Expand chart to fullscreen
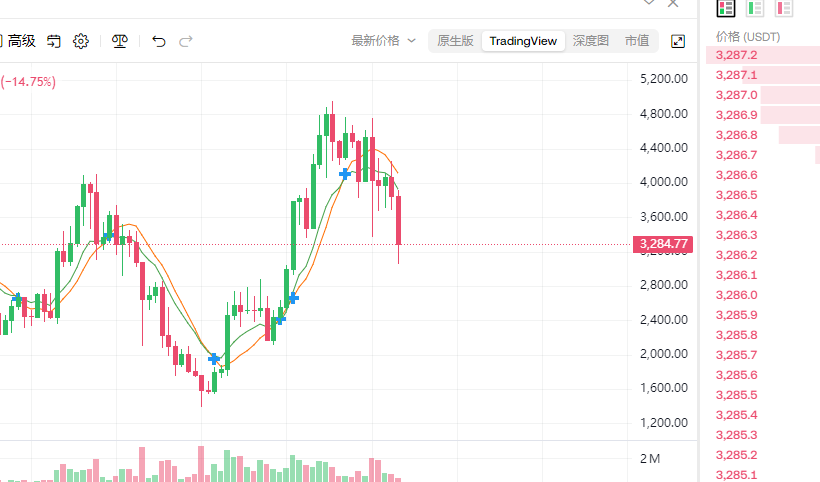The height and width of the screenshot is (482, 820). pyautogui.click(x=678, y=41)
